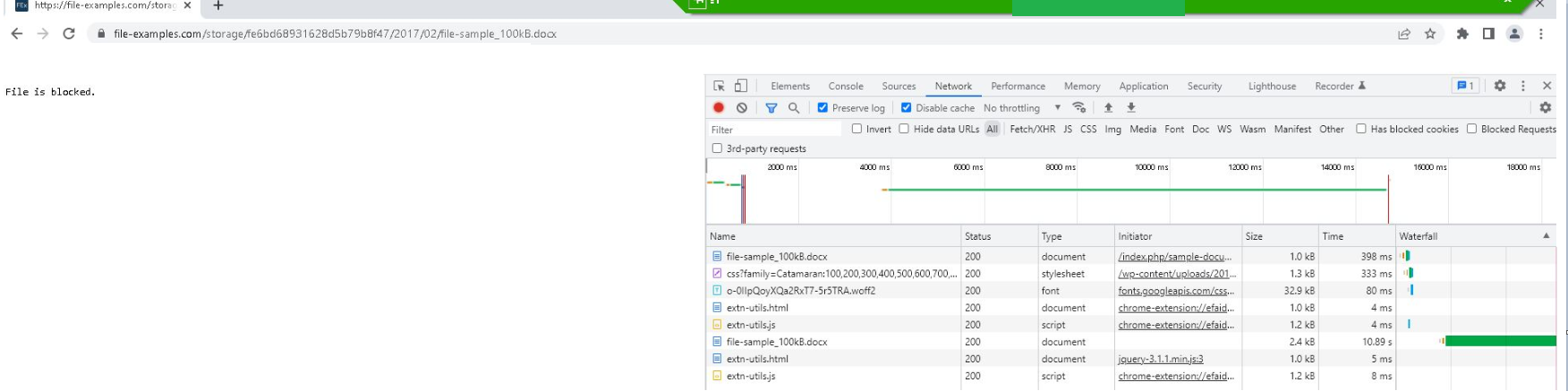Sort by the Waterfall column arrow
The image size is (1568, 391).
pos(1546,236)
